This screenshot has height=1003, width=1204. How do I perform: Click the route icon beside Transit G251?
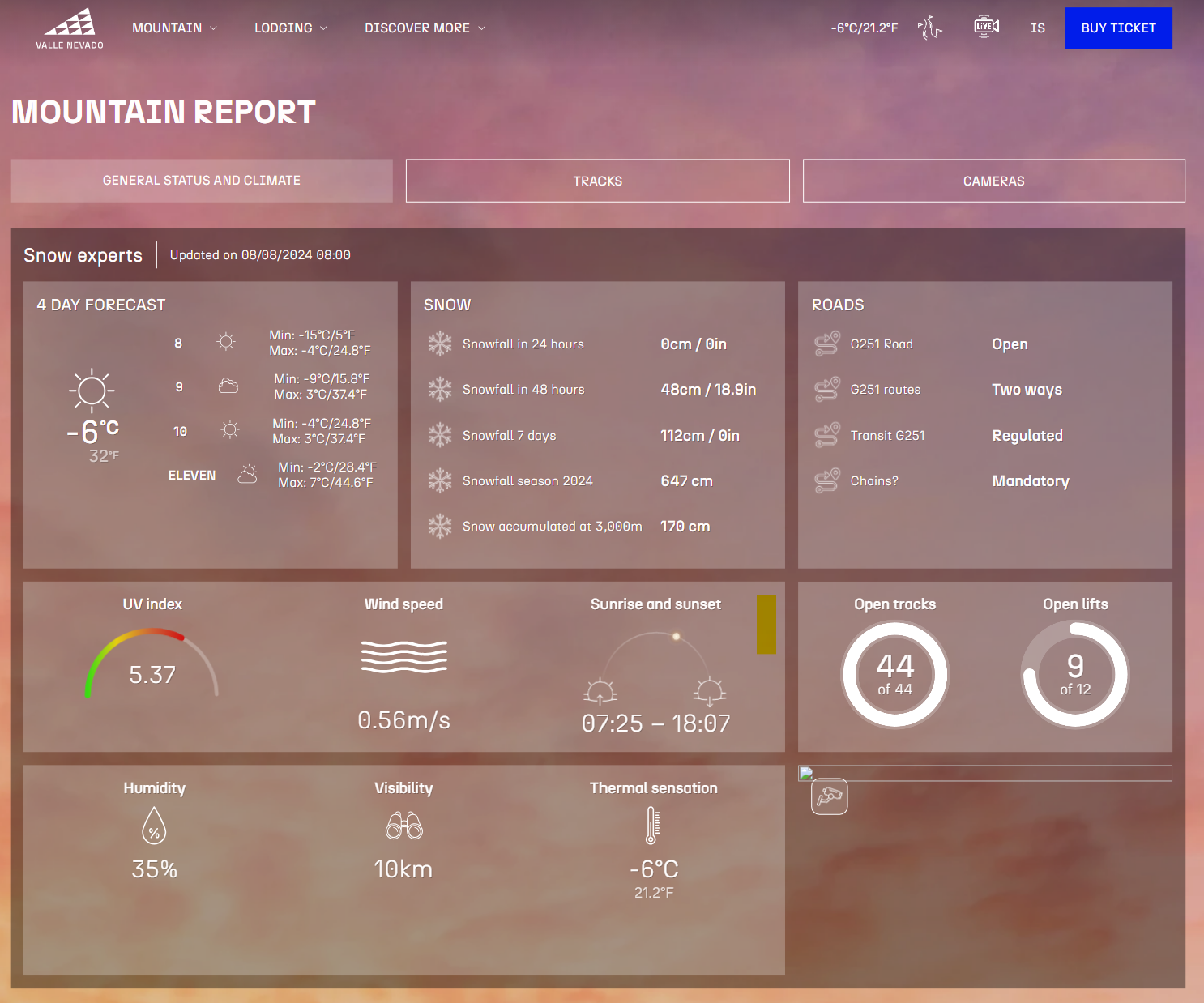tap(827, 435)
